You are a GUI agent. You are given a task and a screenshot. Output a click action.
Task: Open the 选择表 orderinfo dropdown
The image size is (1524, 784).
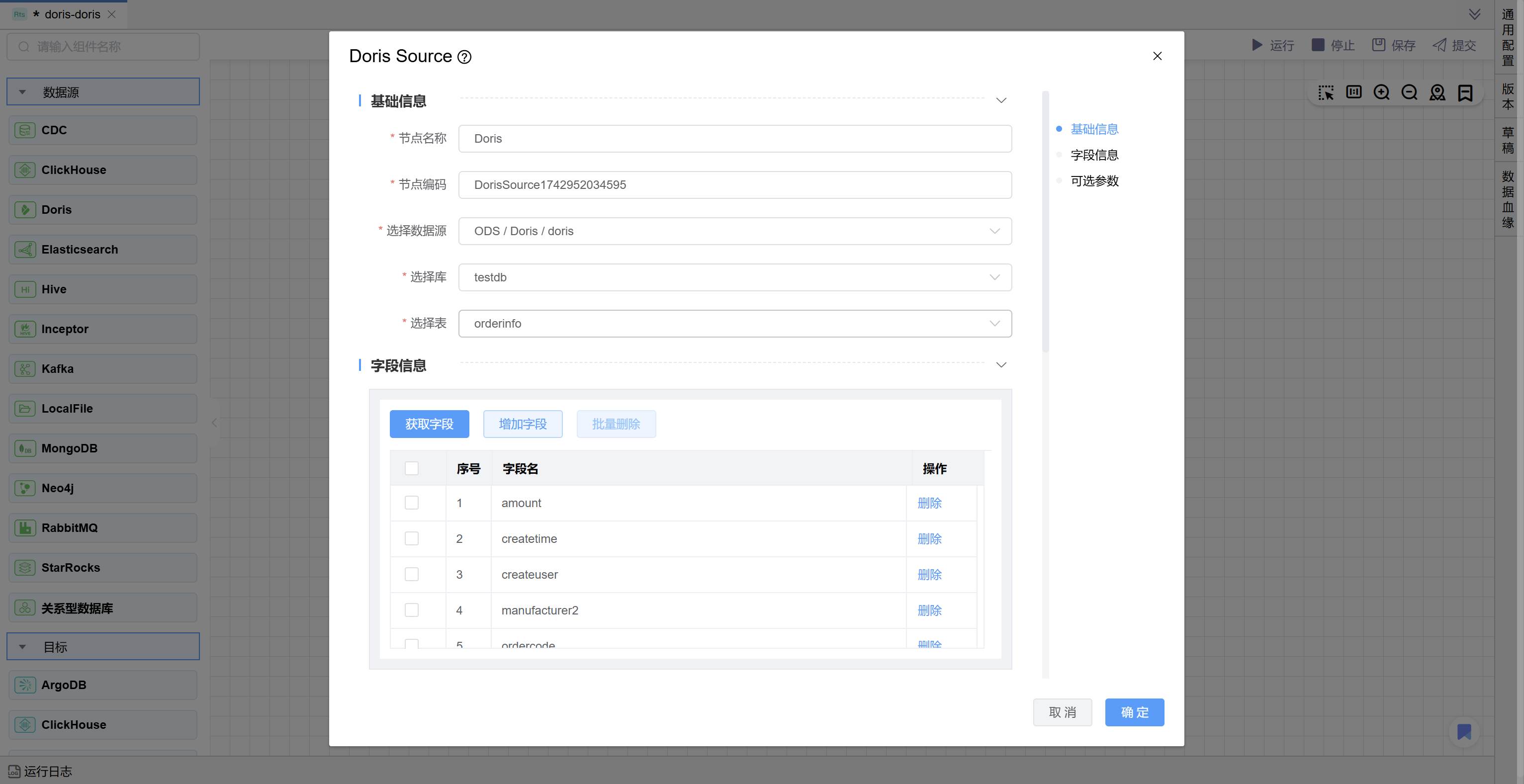(x=734, y=324)
